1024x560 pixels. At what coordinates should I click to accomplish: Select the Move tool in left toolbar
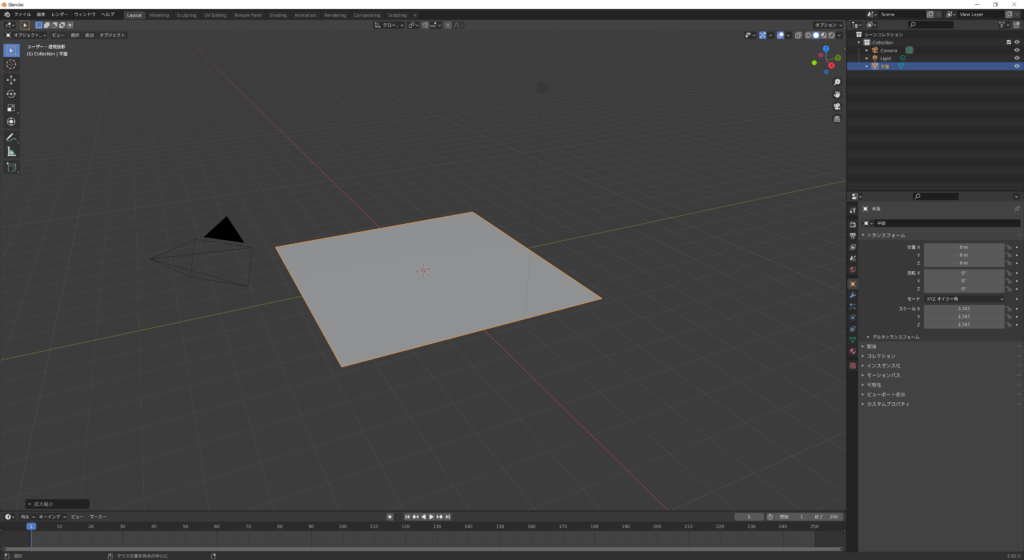coord(11,79)
